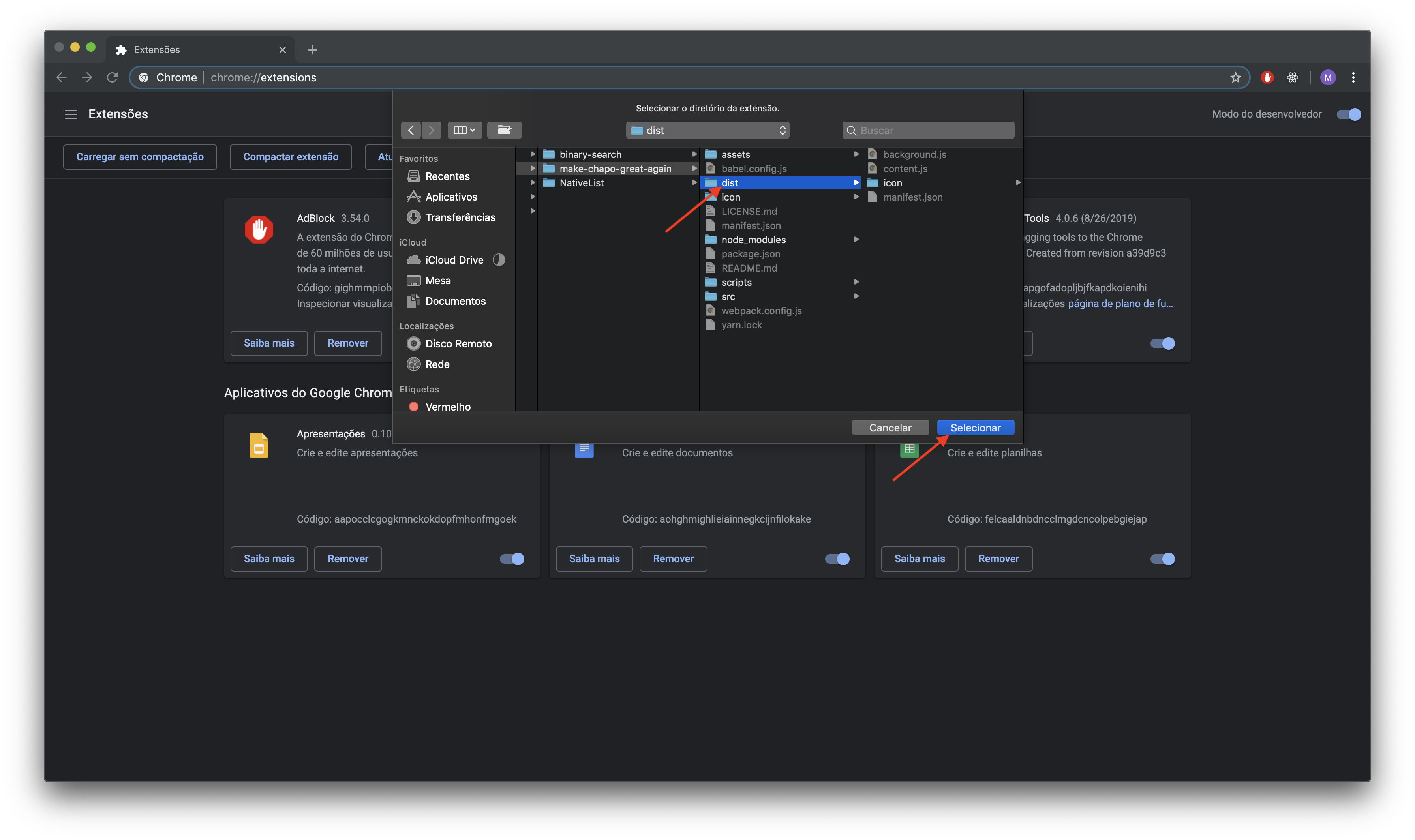Bookmark this page with star icon
Viewport: 1415px width, 840px height.
pyautogui.click(x=1235, y=77)
